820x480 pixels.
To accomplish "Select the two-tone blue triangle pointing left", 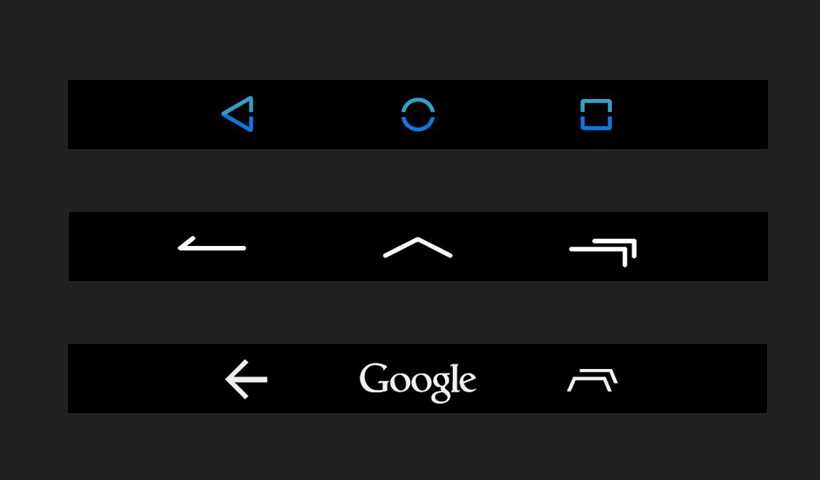I will click(x=238, y=114).
